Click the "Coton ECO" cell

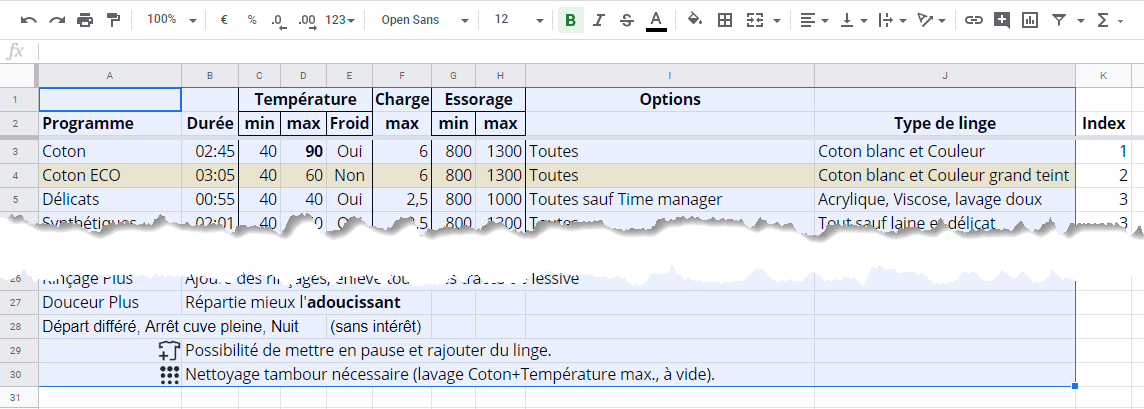point(109,176)
